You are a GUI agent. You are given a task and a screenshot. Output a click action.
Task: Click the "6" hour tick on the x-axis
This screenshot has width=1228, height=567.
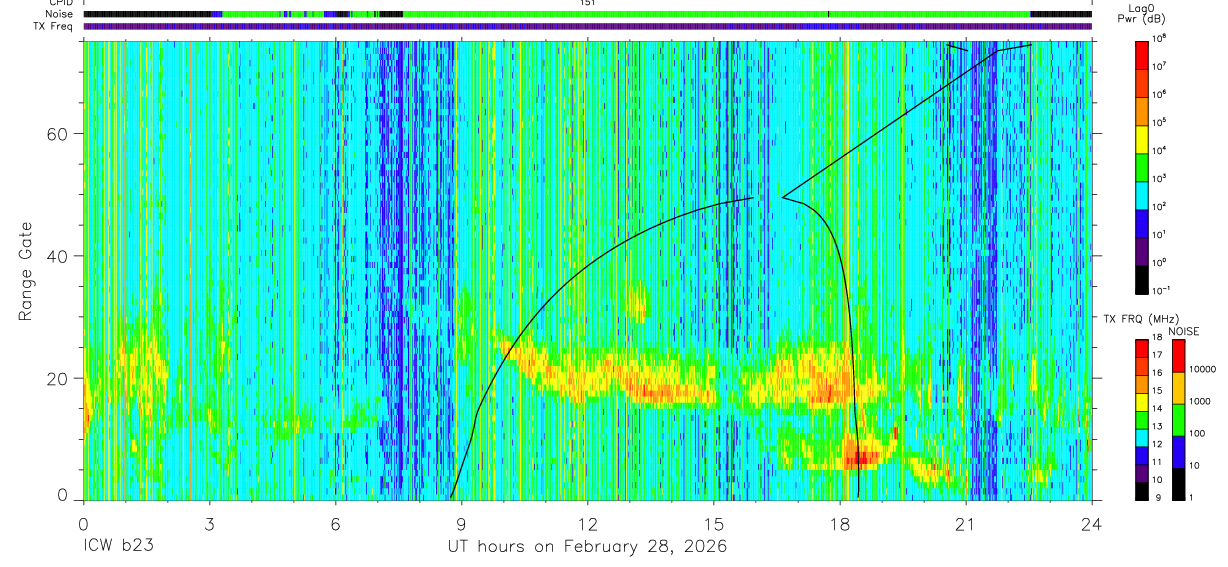pos(336,523)
